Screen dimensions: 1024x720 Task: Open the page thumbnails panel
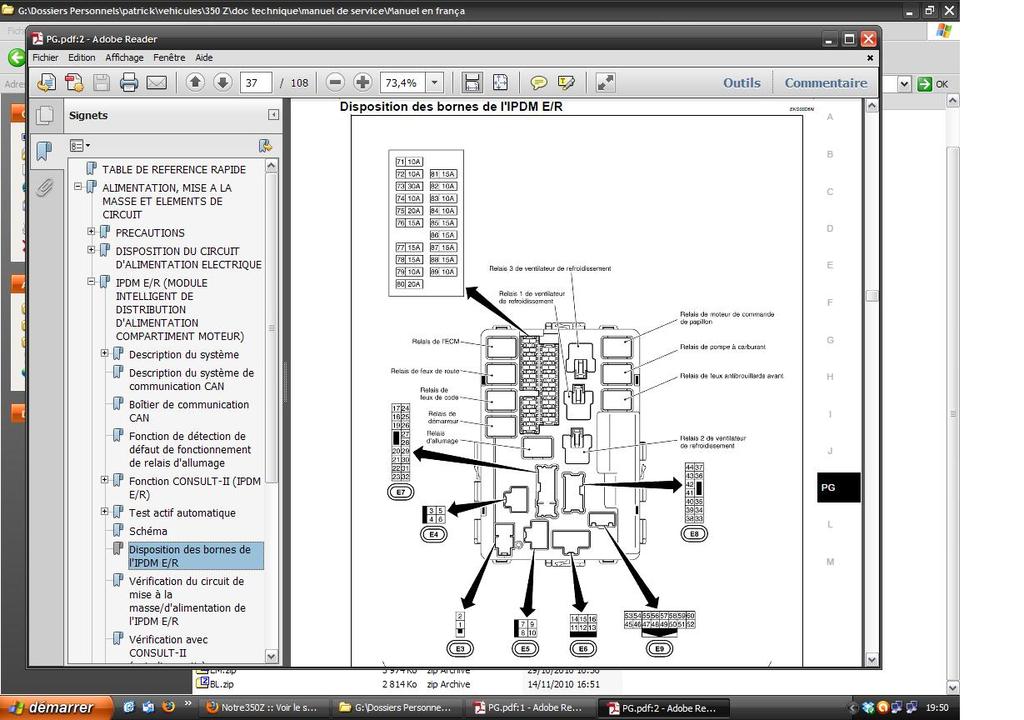click(44, 116)
